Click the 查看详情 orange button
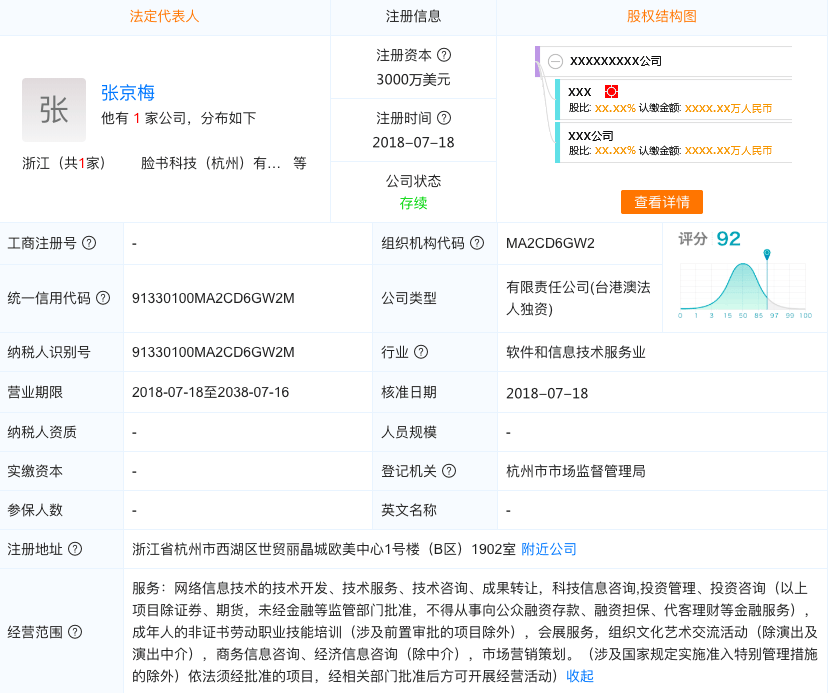The width and height of the screenshot is (832, 693). point(662,202)
